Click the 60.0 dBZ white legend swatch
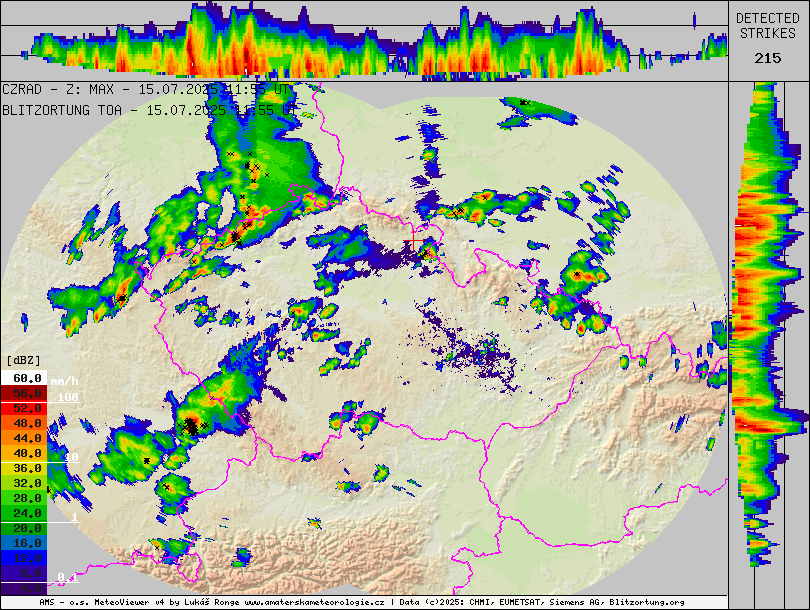 click(x=24, y=378)
